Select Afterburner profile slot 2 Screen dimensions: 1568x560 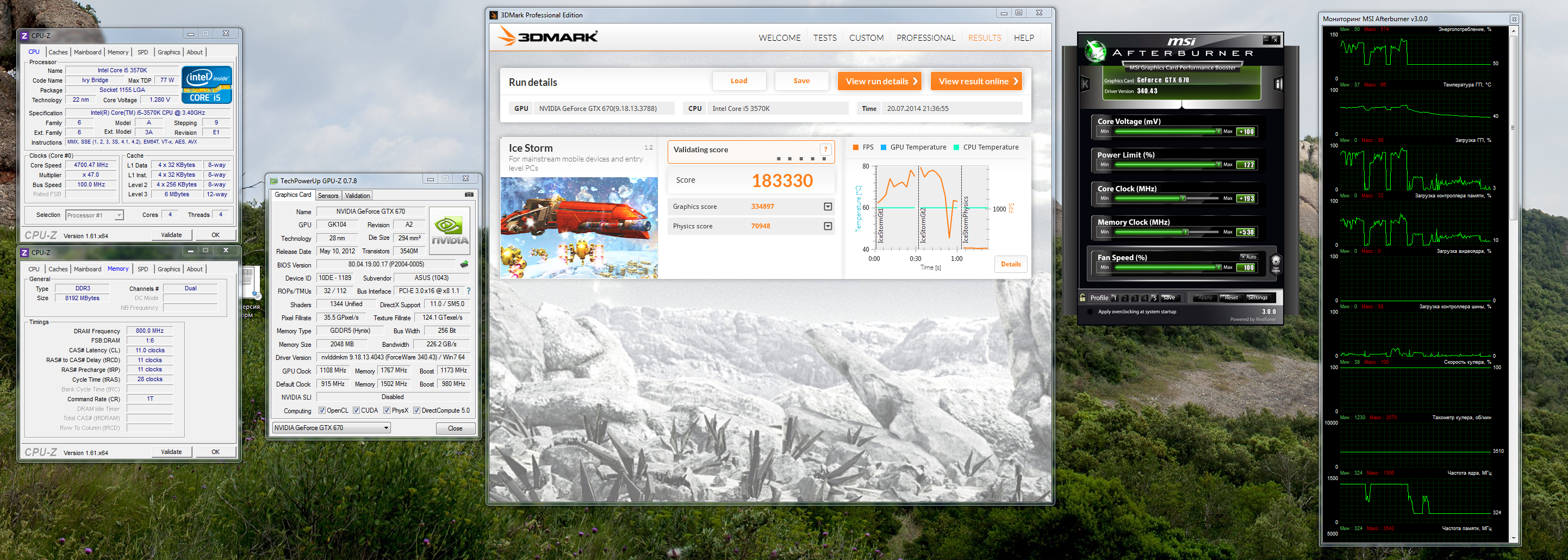point(1125,298)
